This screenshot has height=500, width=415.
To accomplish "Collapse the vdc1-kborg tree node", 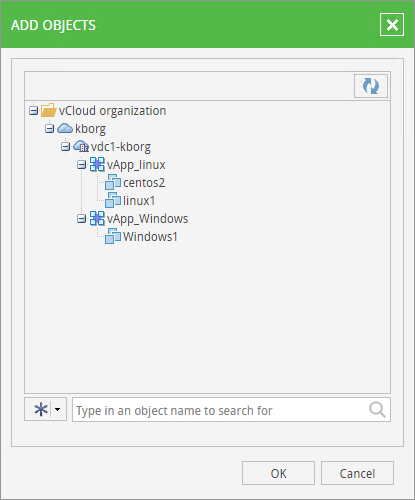I will 65,146.
